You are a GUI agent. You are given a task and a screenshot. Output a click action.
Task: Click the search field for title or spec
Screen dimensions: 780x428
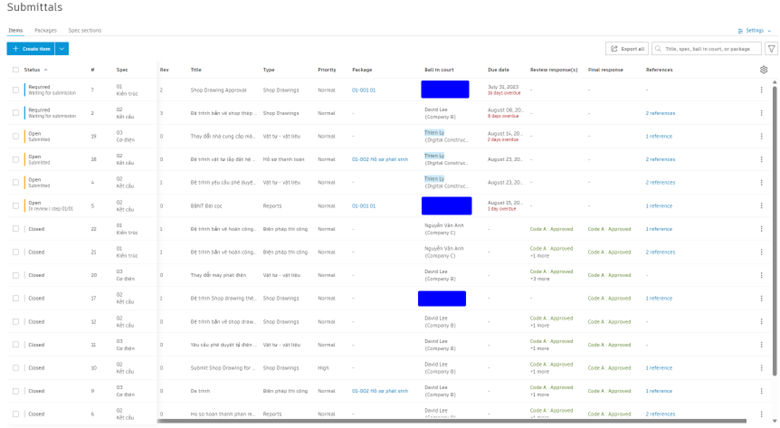(x=706, y=49)
